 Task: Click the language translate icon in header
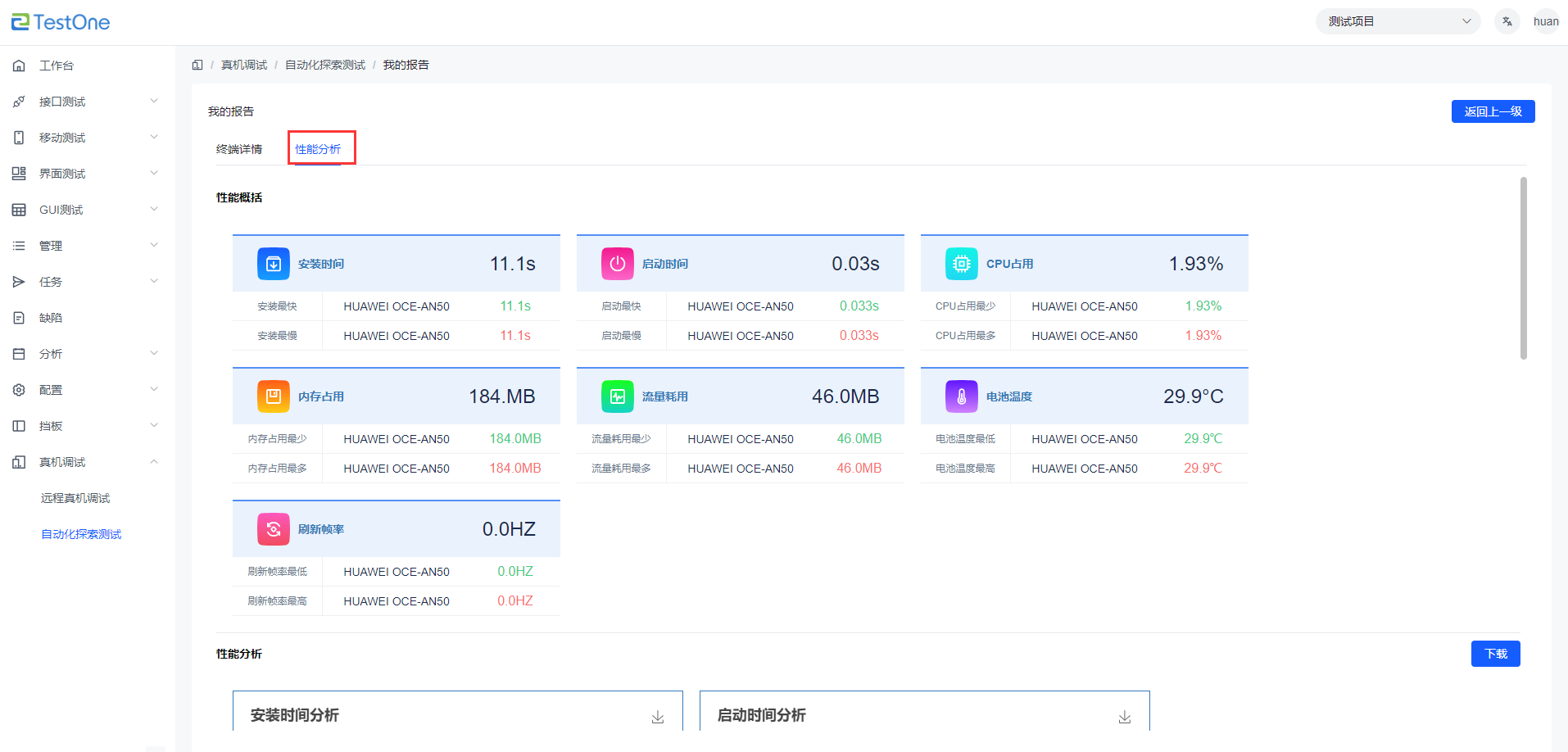1507,21
